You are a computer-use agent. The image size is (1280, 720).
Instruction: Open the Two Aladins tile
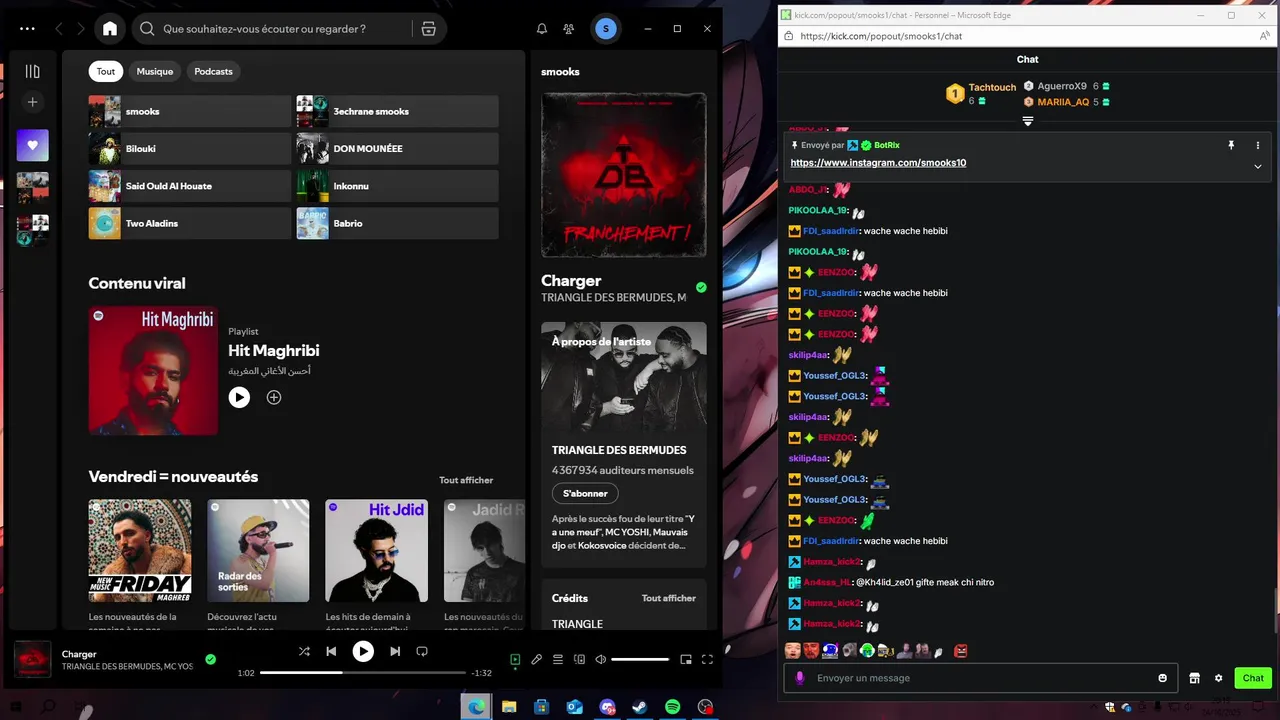click(190, 223)
